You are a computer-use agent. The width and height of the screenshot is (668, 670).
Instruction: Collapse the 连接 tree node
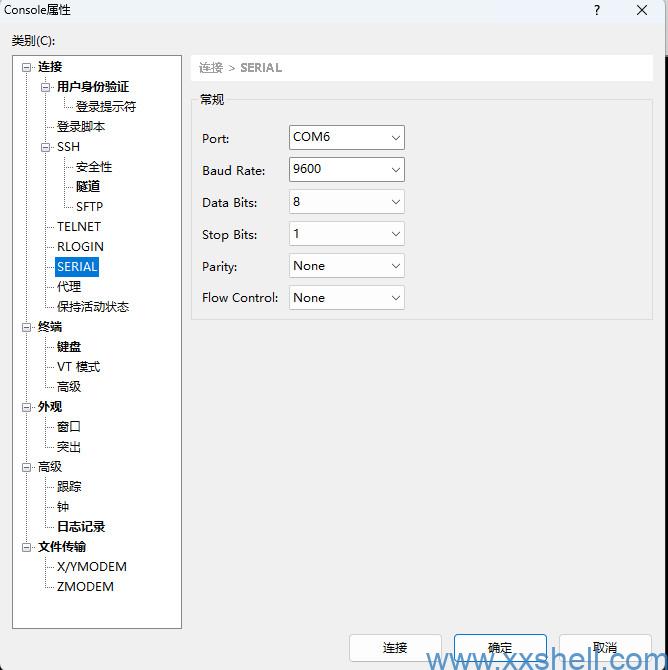click(27, 67)
